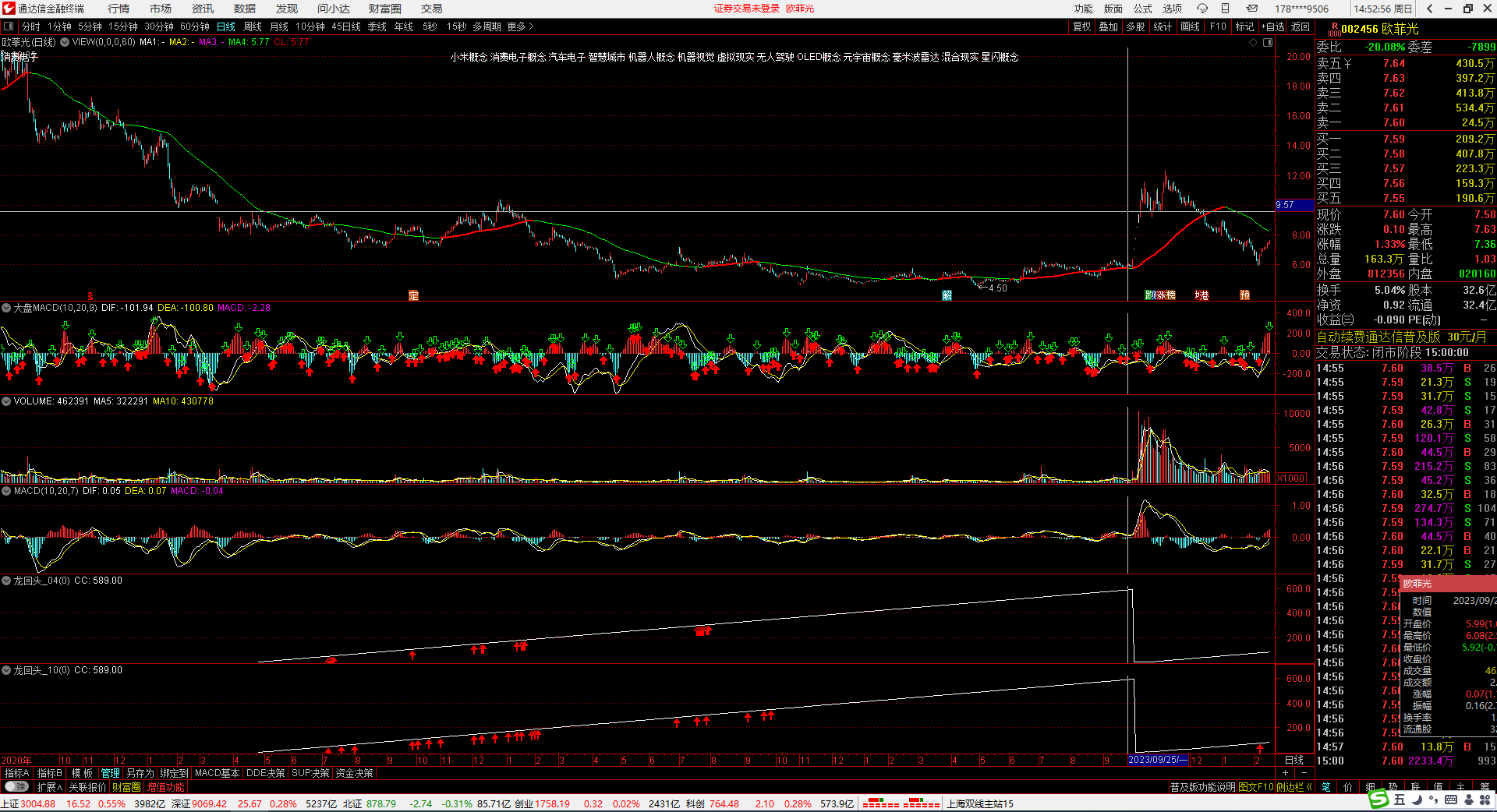
Task: Open the 功能 menu
Action: coord(1083,9)
